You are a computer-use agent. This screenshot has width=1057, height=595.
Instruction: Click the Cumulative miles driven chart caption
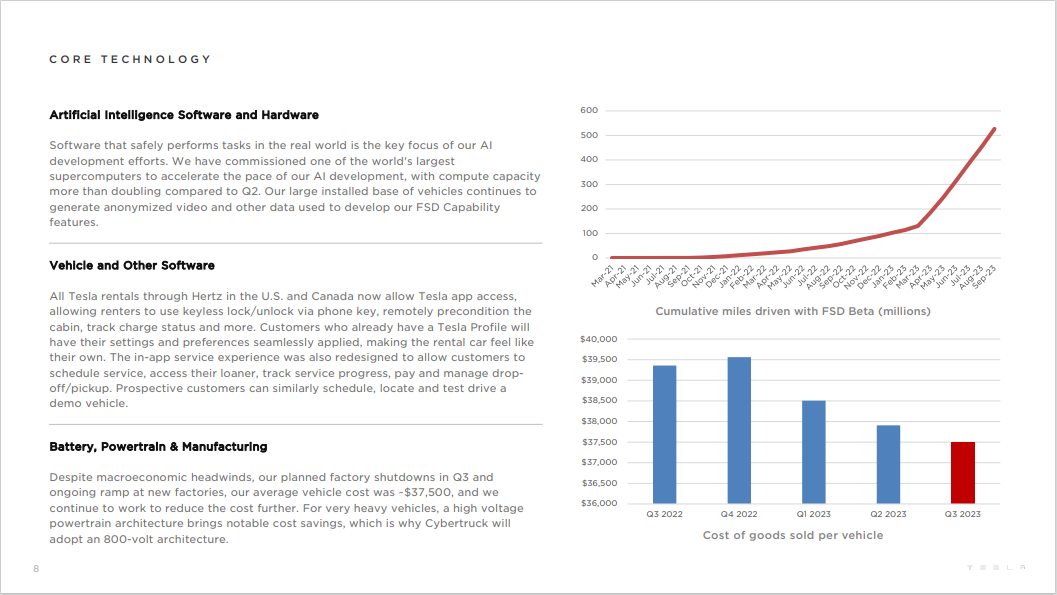(x=792, y=312)
